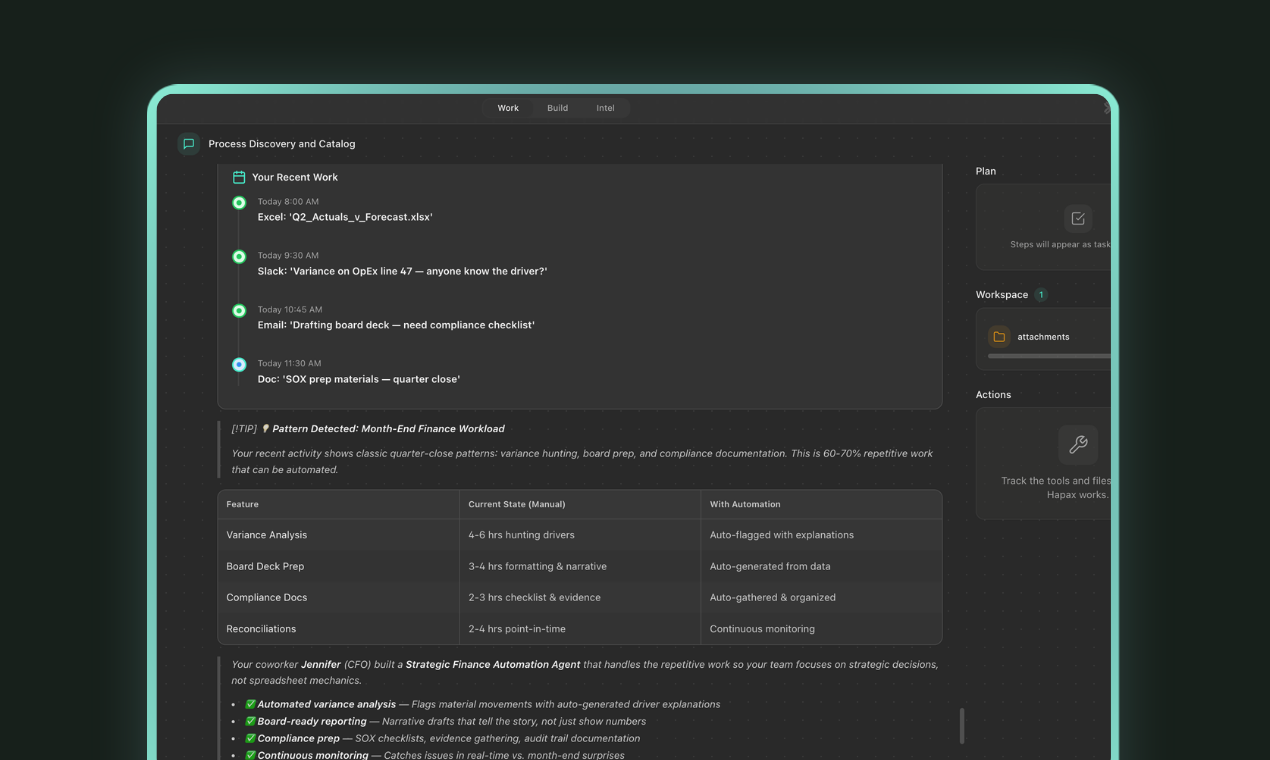Toggle the checkmark next to Continuous monitoring
The image size is (1270, 760).
click(x=250, y=754)
